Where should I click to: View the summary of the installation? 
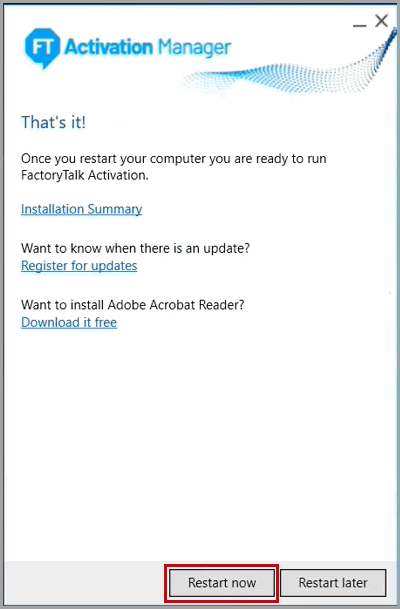pyautogui.click(x=82, y=209)
